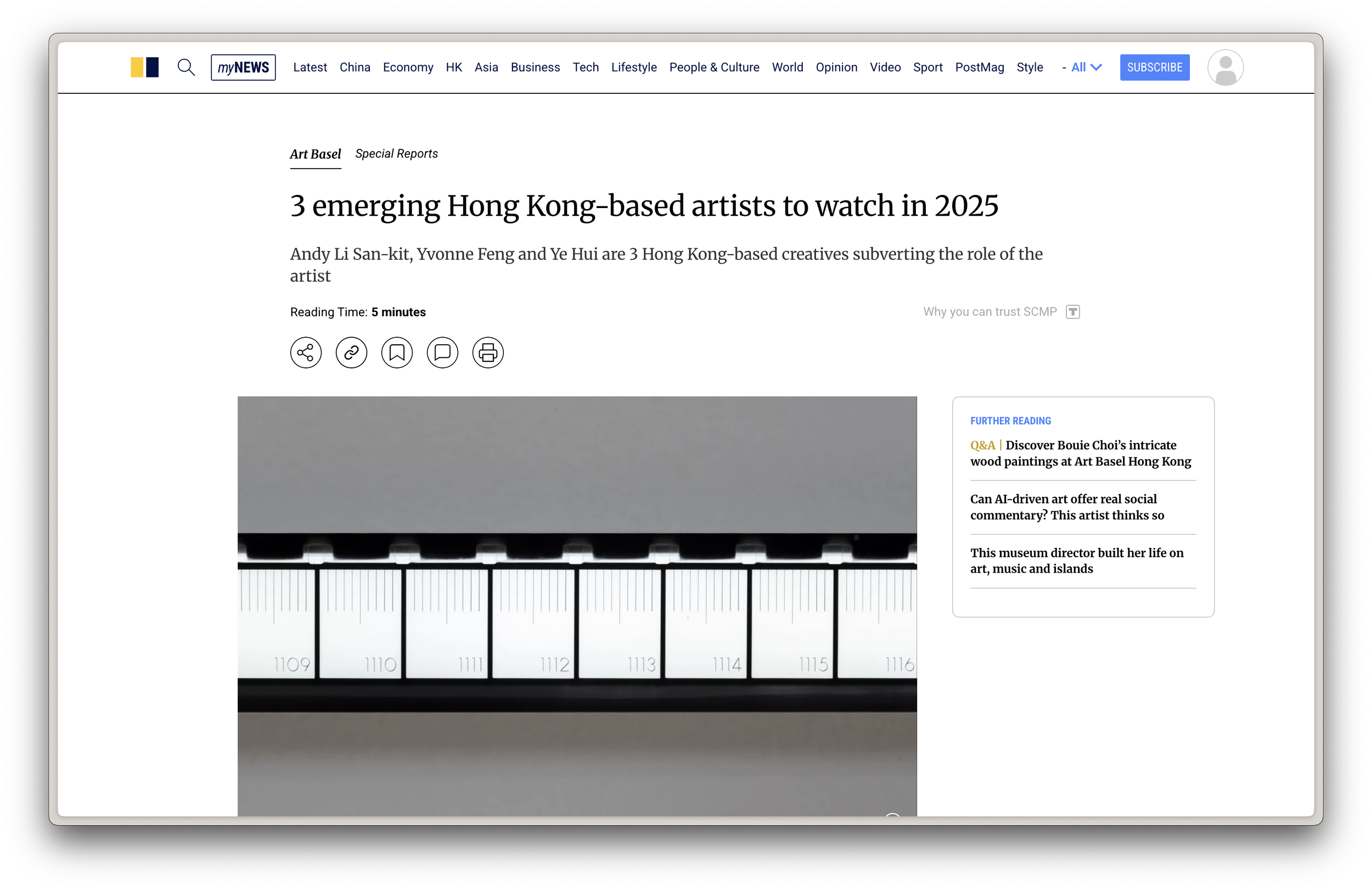
Task: Click the share article icon
Action: (306, 352)
